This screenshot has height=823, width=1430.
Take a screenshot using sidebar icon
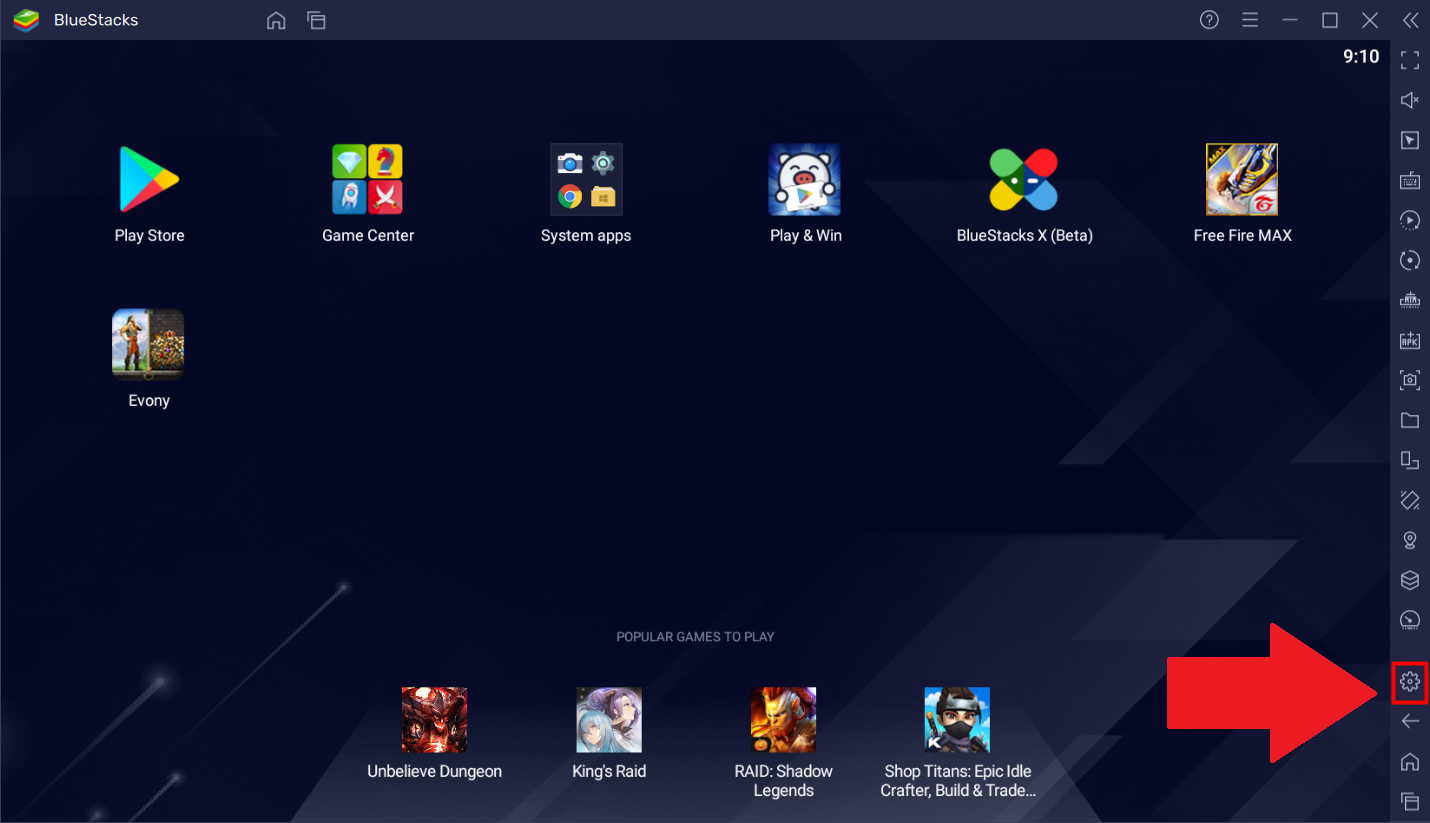coord(1410,380)
